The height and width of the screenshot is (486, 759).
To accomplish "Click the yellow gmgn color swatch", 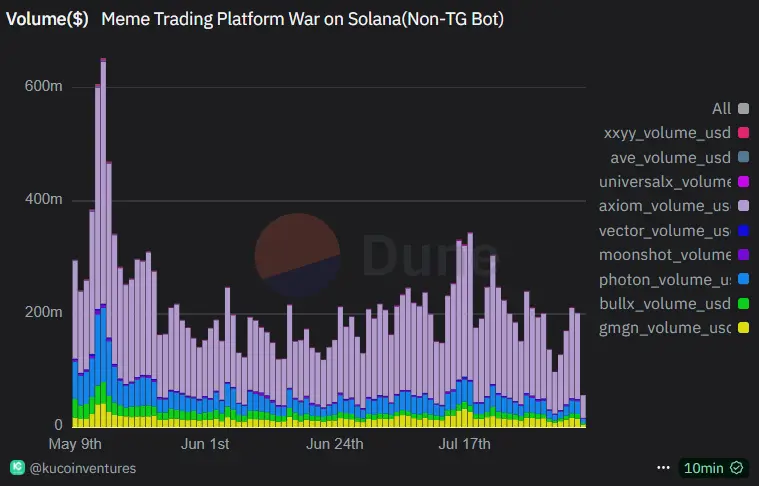I will coord(743,328).
